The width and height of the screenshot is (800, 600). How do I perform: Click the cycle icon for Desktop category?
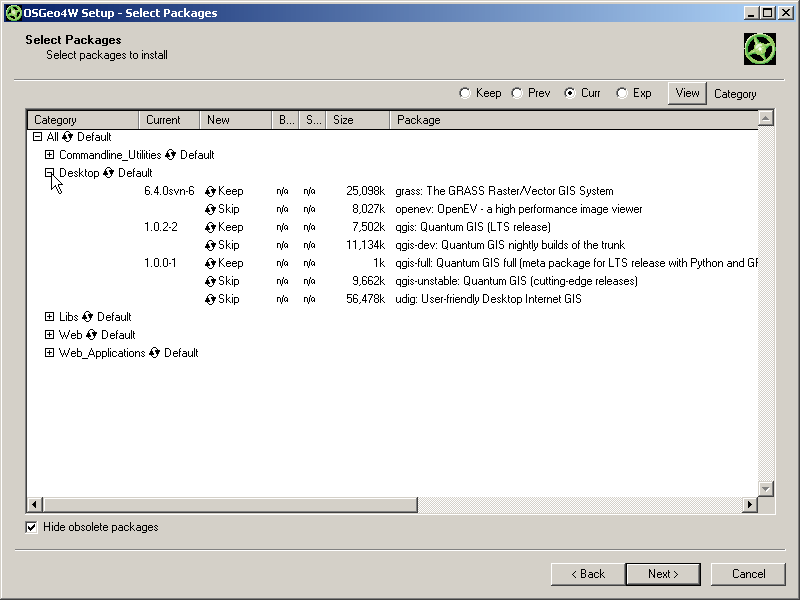pos(109,173)
